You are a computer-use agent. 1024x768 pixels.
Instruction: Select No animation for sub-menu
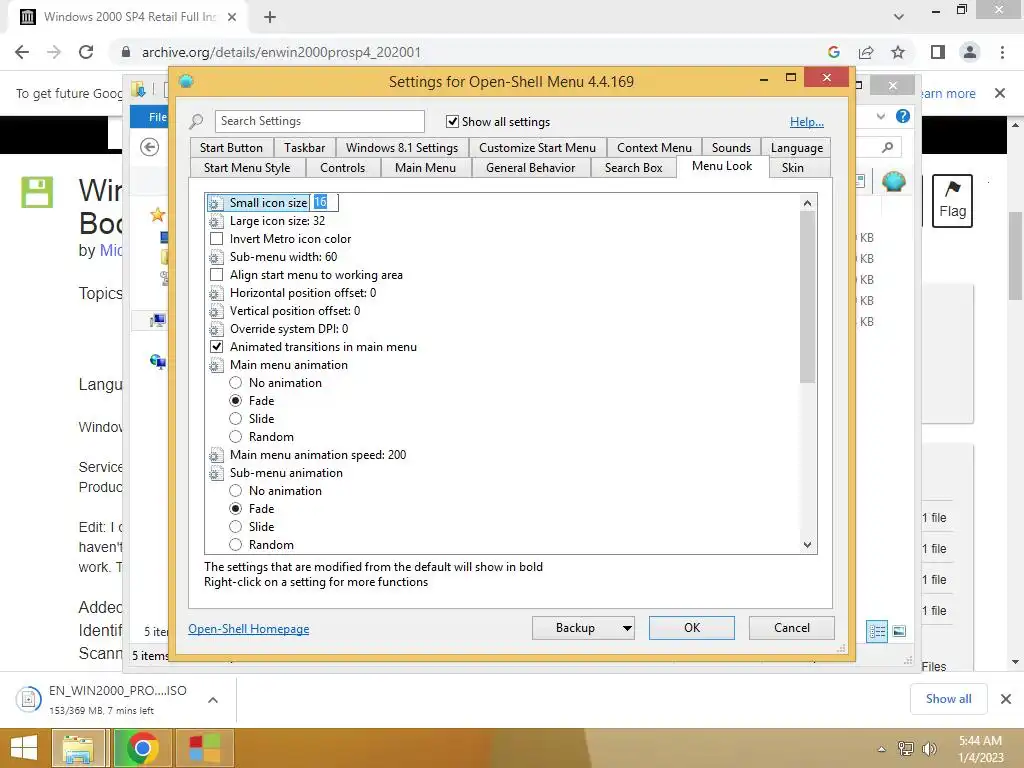[x=236, y=491]
